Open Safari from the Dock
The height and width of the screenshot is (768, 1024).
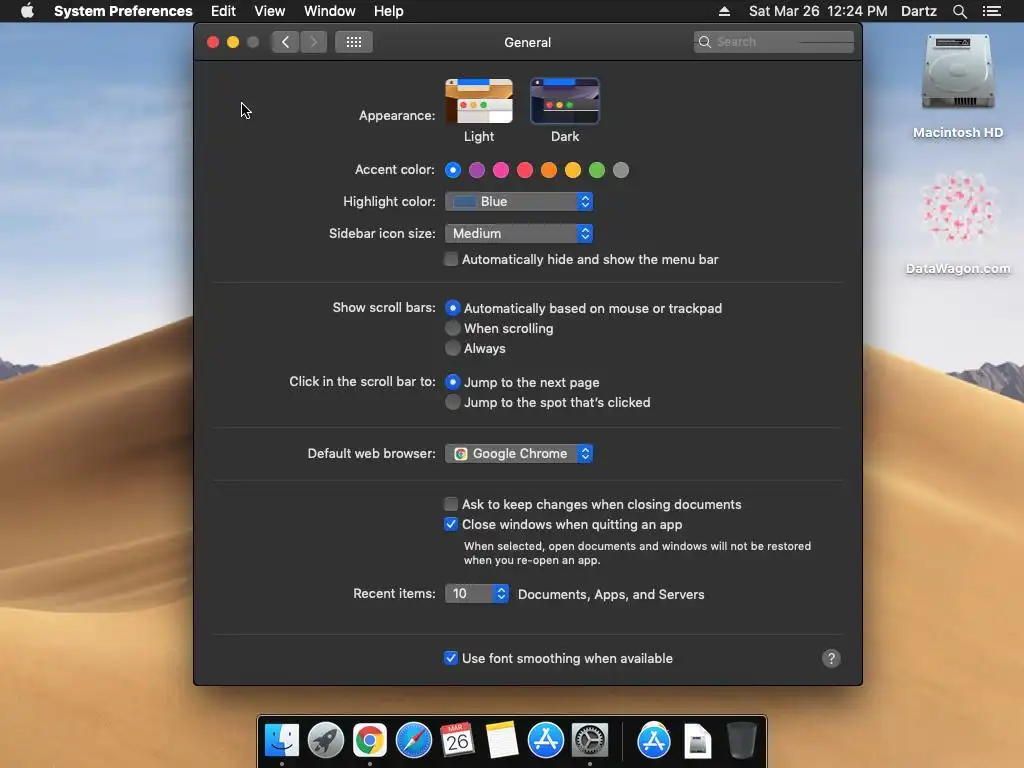[413, 741]
